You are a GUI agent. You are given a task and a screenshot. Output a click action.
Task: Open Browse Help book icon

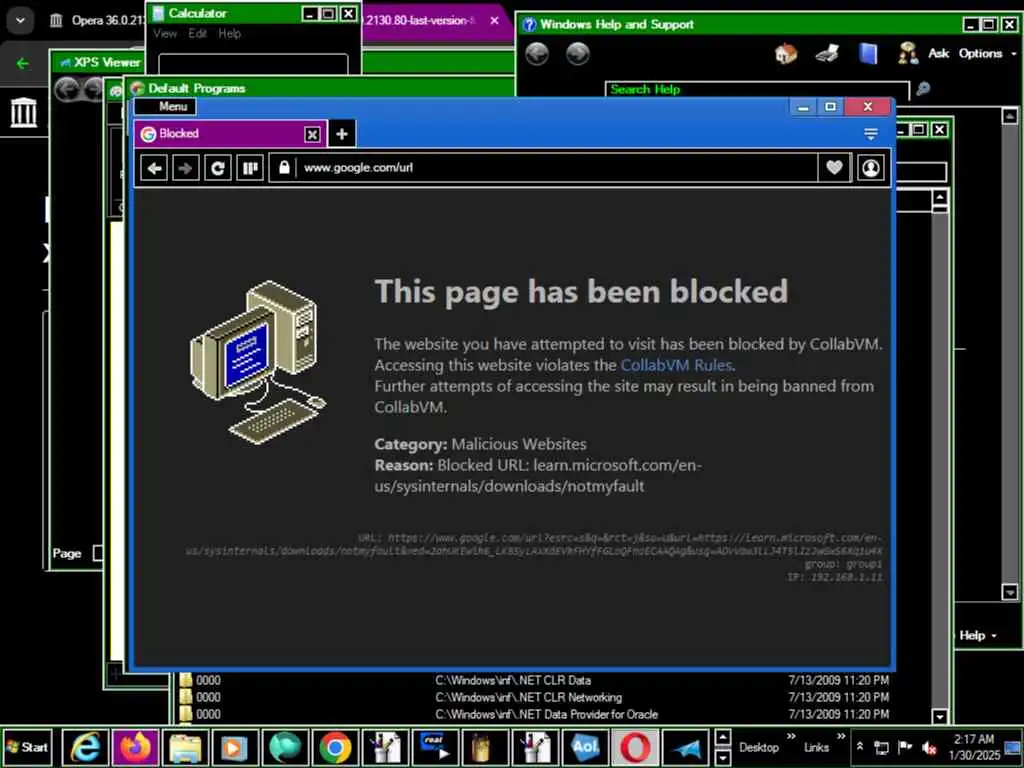coord(868,54)
